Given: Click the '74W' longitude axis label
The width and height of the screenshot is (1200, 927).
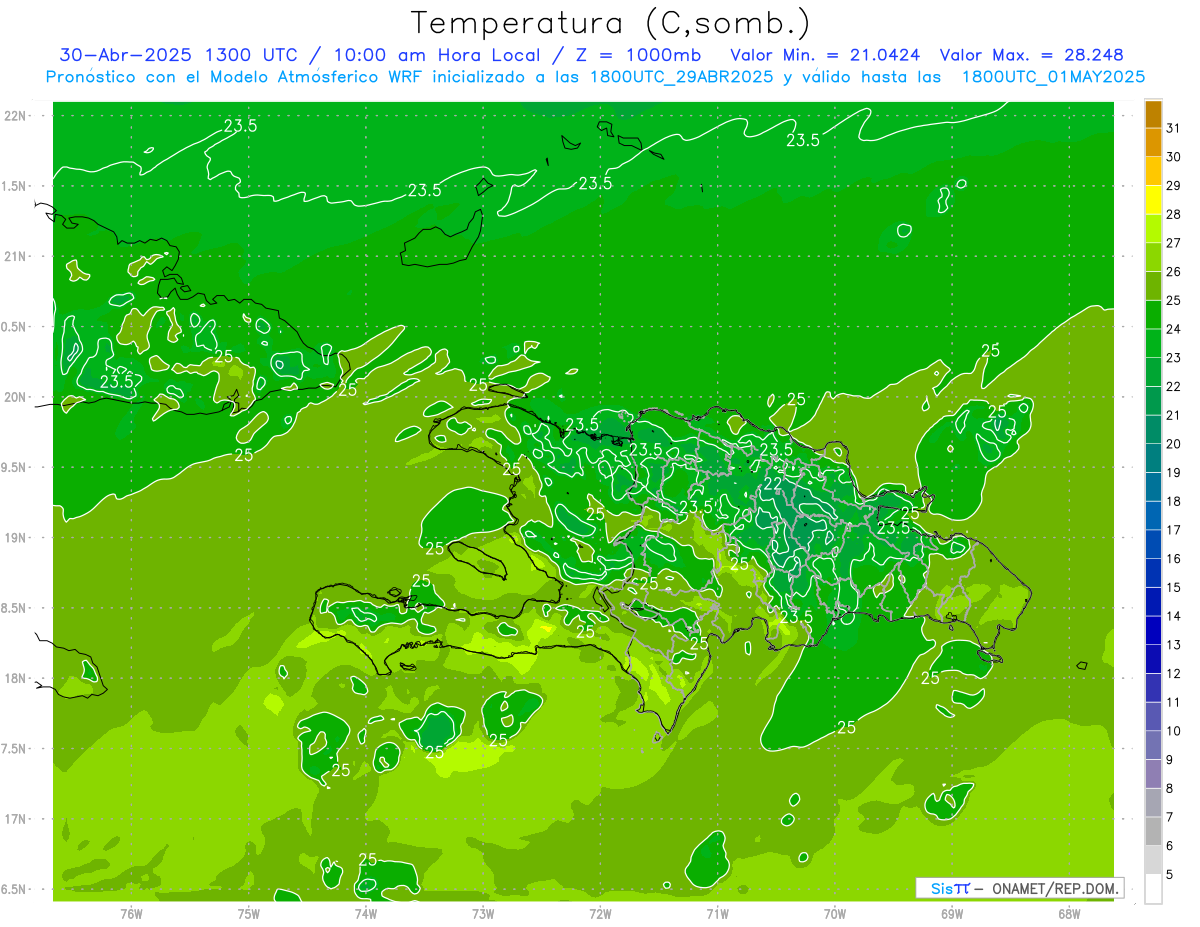Looking at the screenshot, I should point(365,914).
